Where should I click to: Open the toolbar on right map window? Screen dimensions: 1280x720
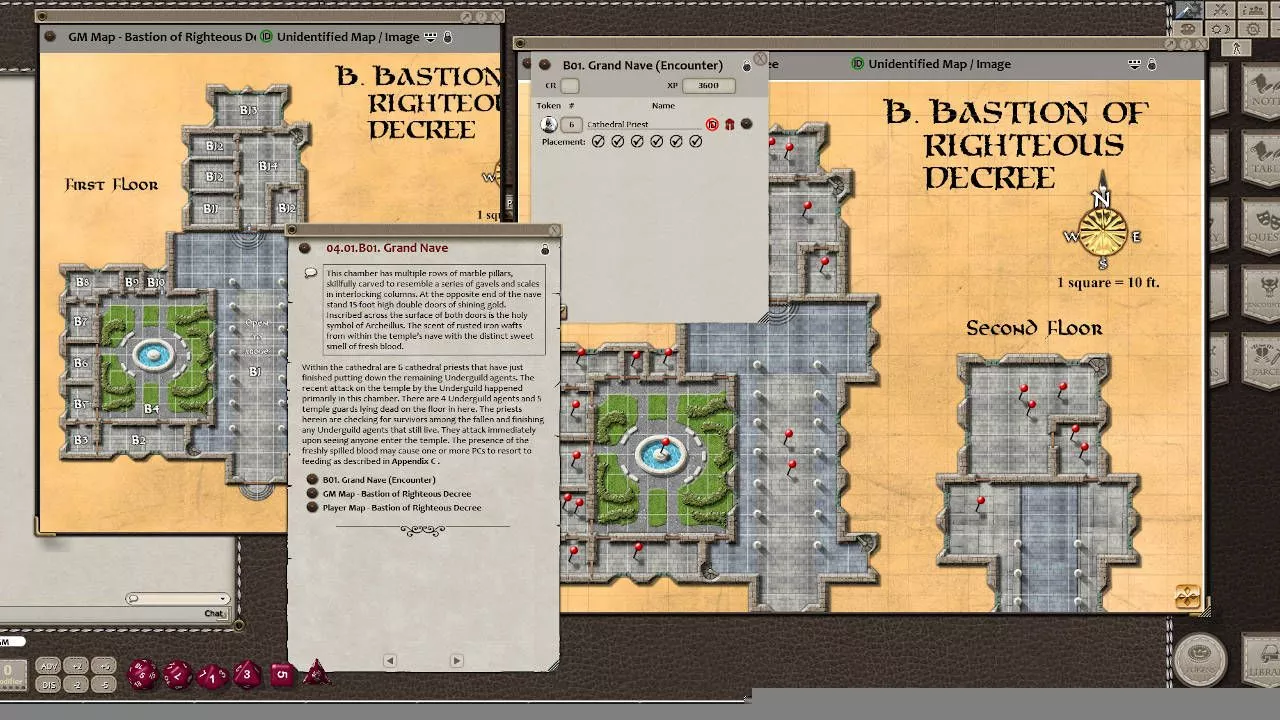tap(1135, 64)
